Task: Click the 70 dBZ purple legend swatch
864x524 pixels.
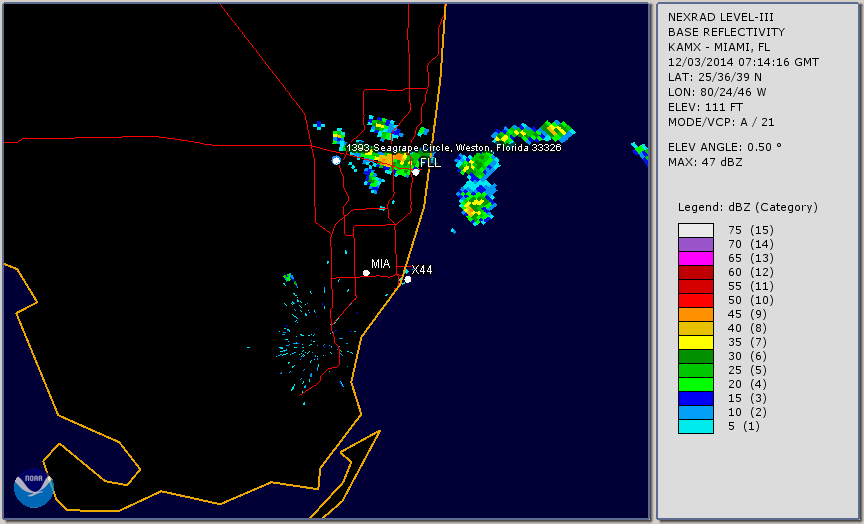Action: [x=696, y=244]
